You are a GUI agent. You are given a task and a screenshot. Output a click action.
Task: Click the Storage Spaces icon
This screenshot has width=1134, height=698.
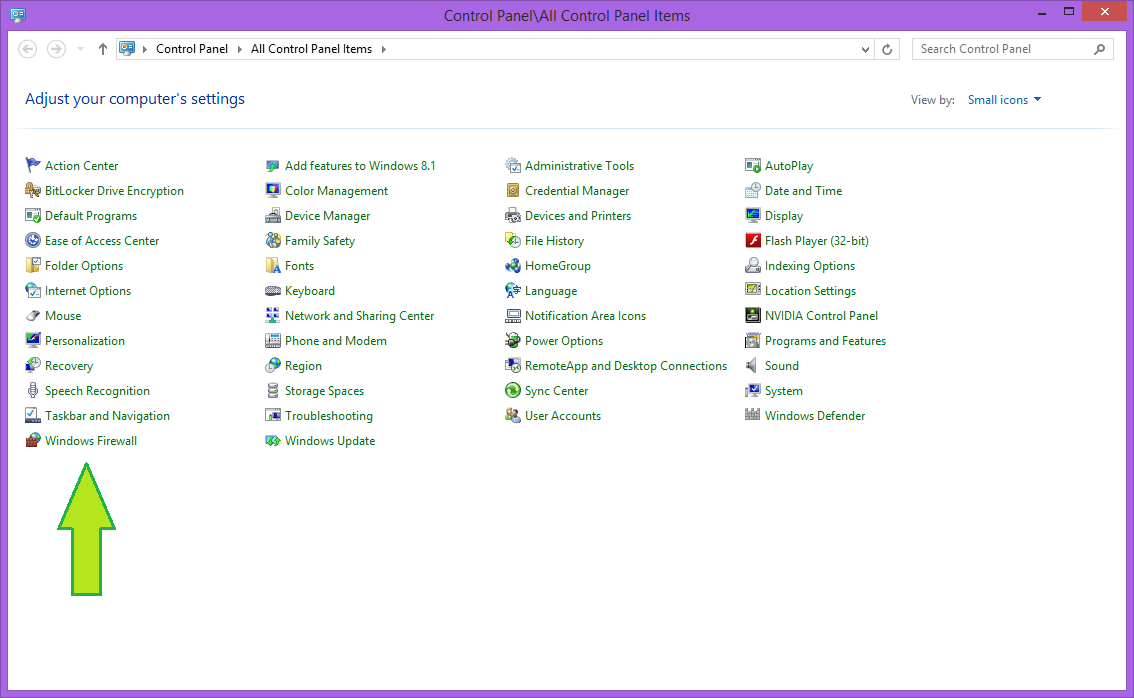(x=273, y=391)
